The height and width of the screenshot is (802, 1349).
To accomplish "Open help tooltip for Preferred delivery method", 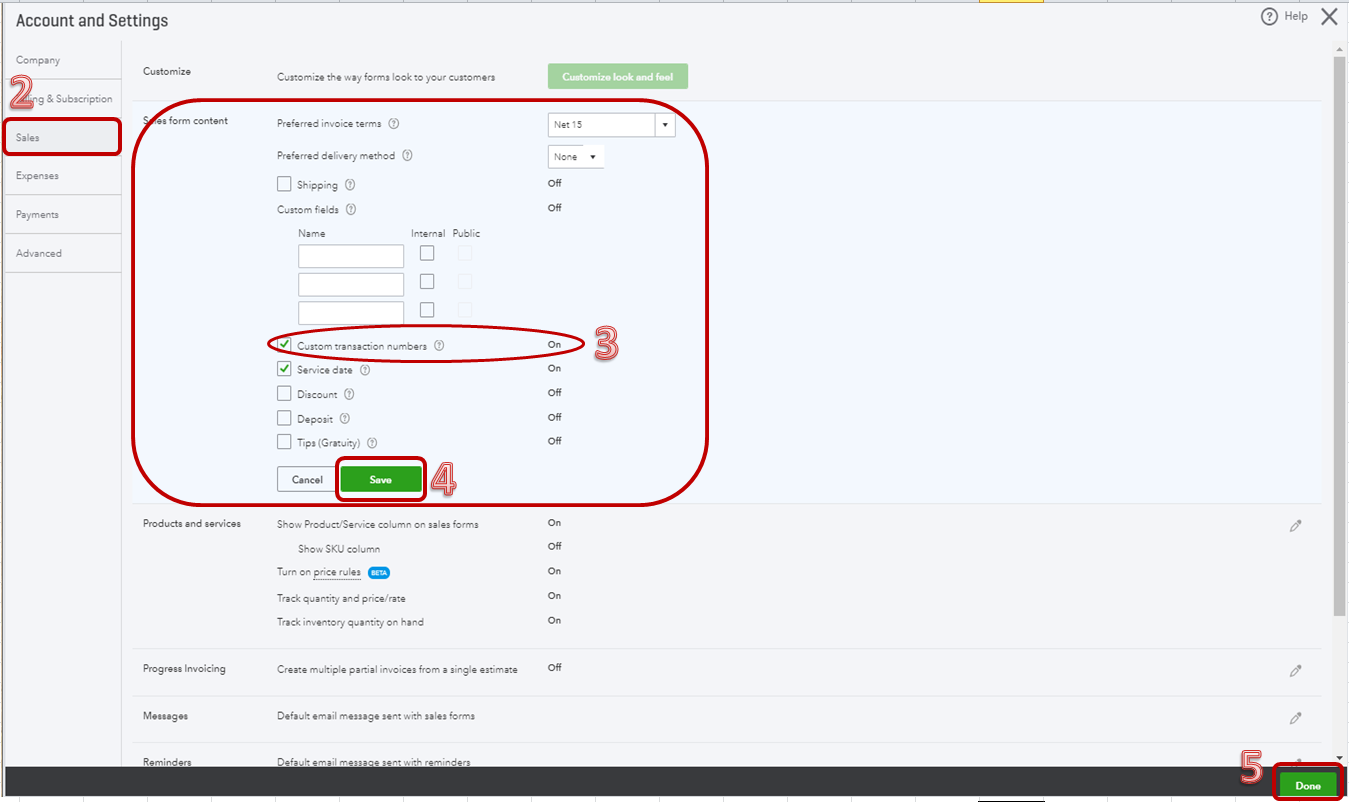I will (x=407, y=156).
